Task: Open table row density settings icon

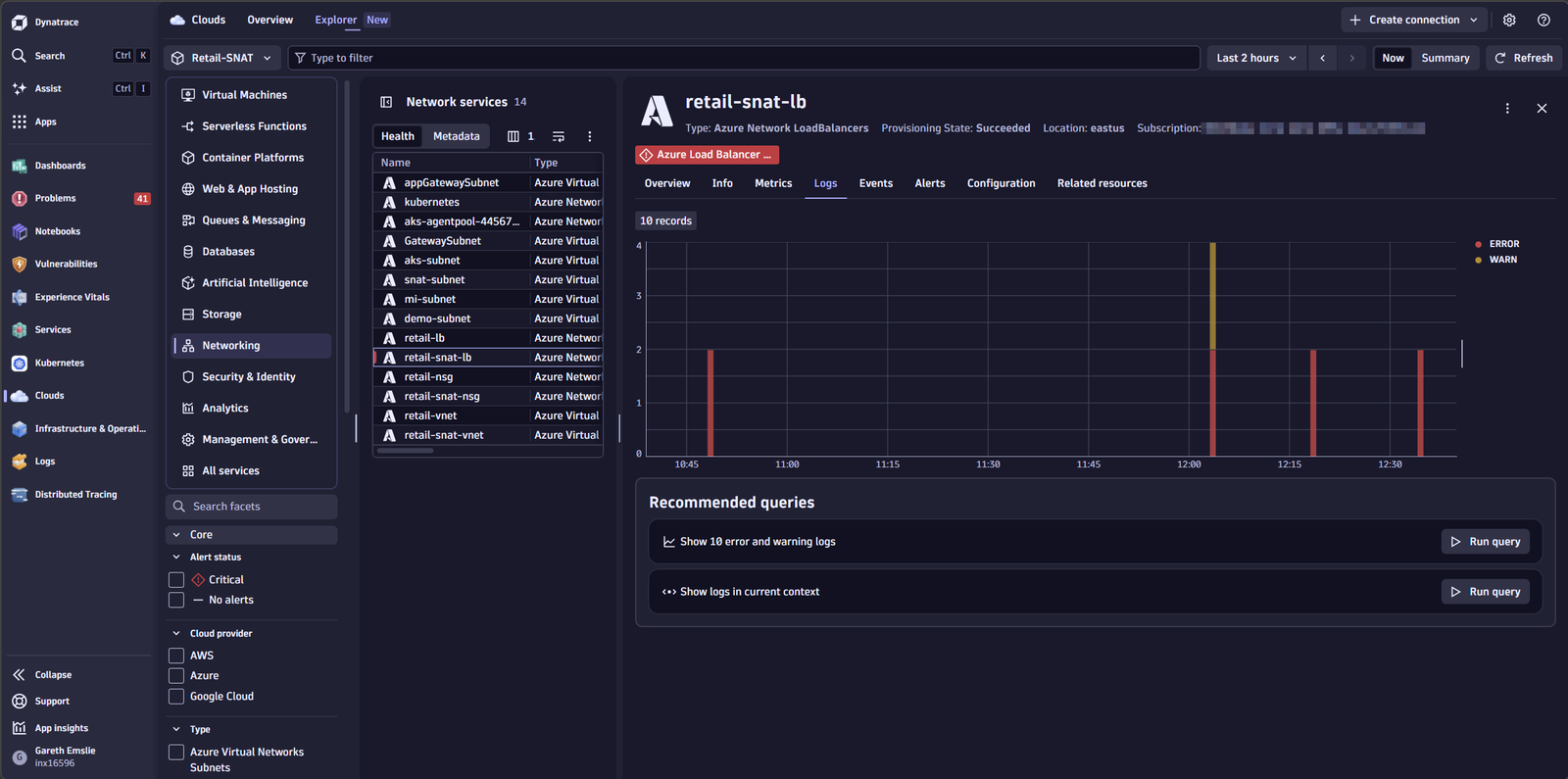Action: tap(559, 136)
